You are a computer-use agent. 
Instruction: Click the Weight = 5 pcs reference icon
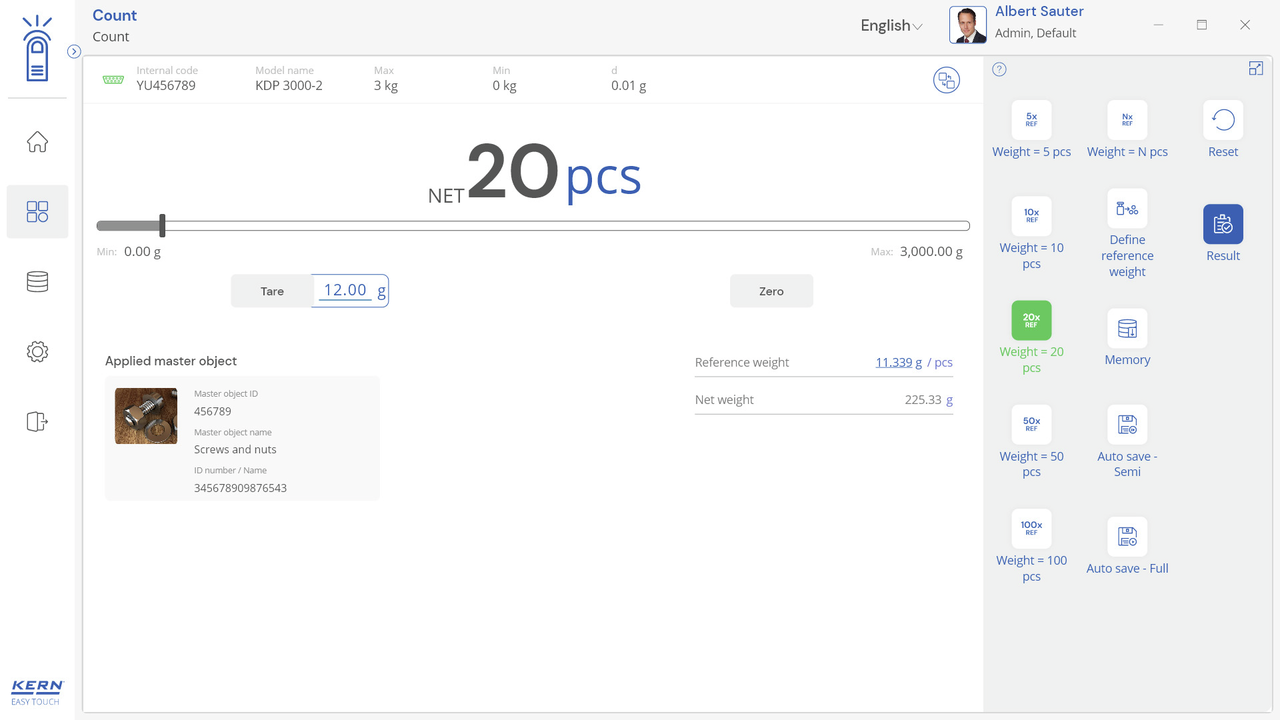[1031, 120]
